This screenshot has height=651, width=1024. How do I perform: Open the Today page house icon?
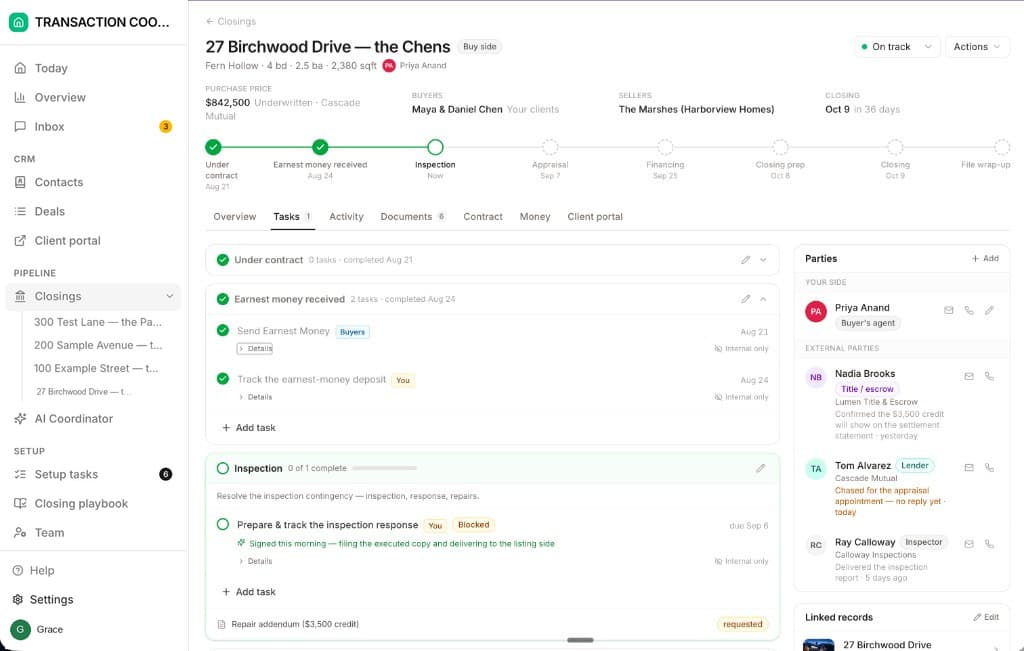(20, 68)
